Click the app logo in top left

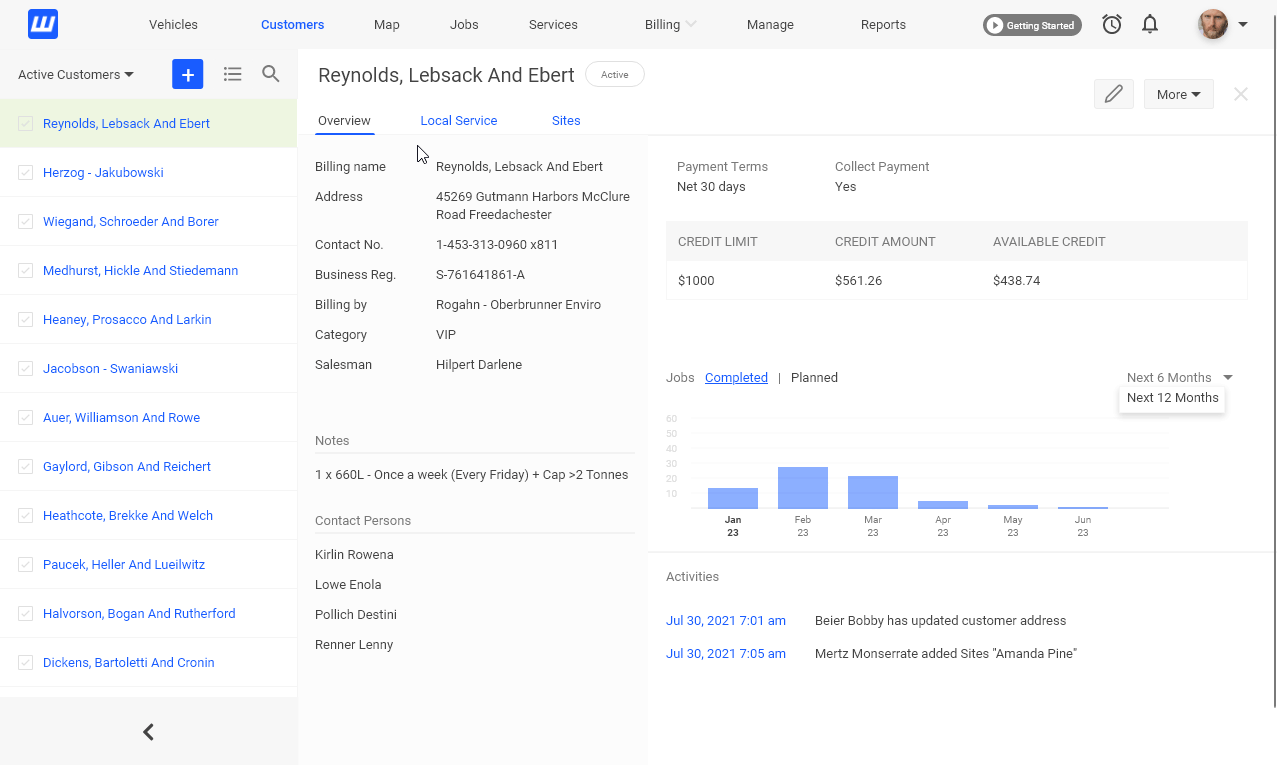click(43, 24)
